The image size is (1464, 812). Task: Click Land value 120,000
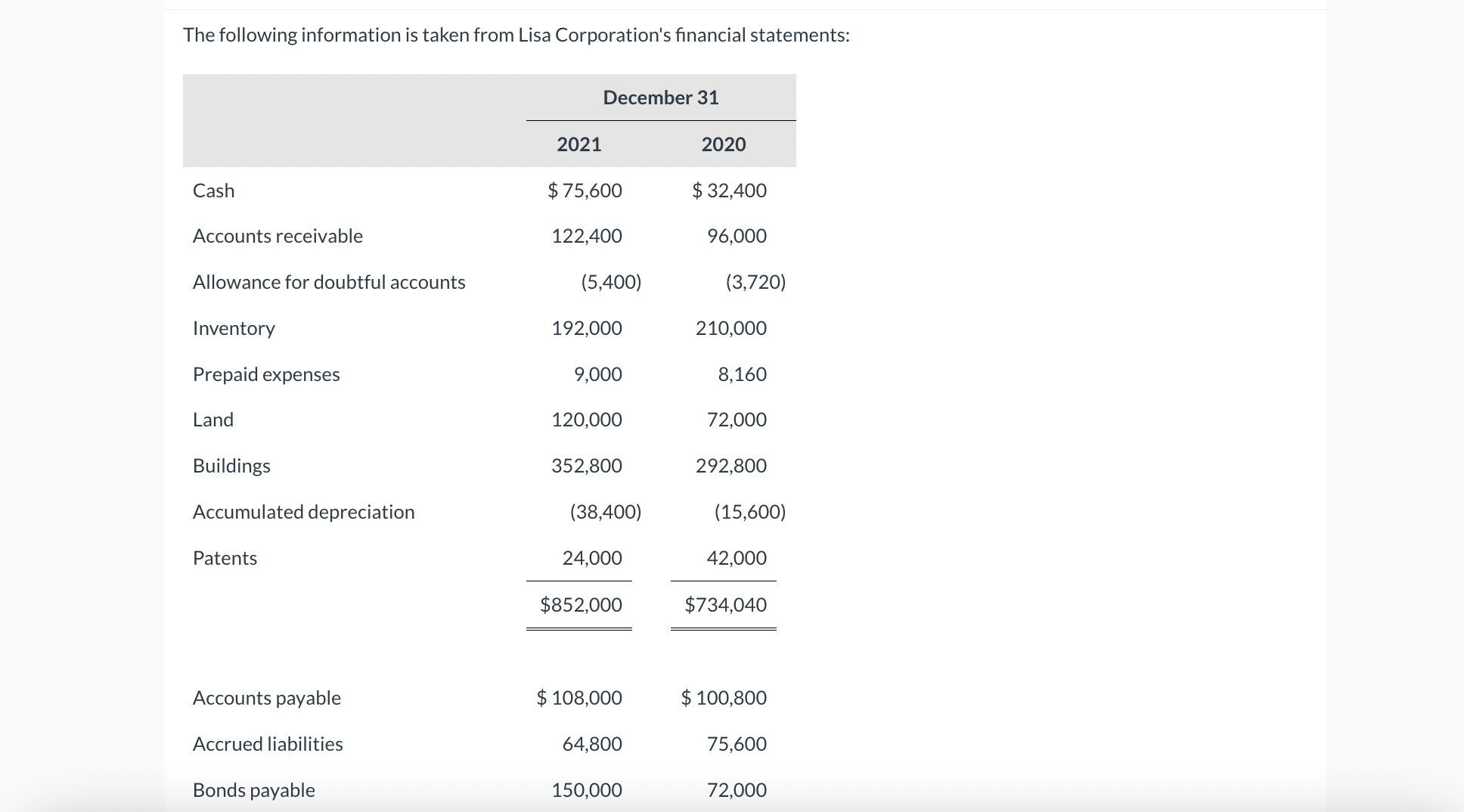[x=587, y=420]
